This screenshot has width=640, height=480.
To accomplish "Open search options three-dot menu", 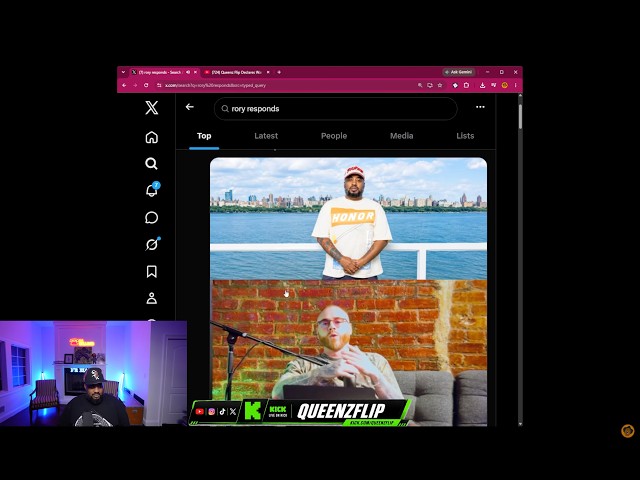I will 480,107.
